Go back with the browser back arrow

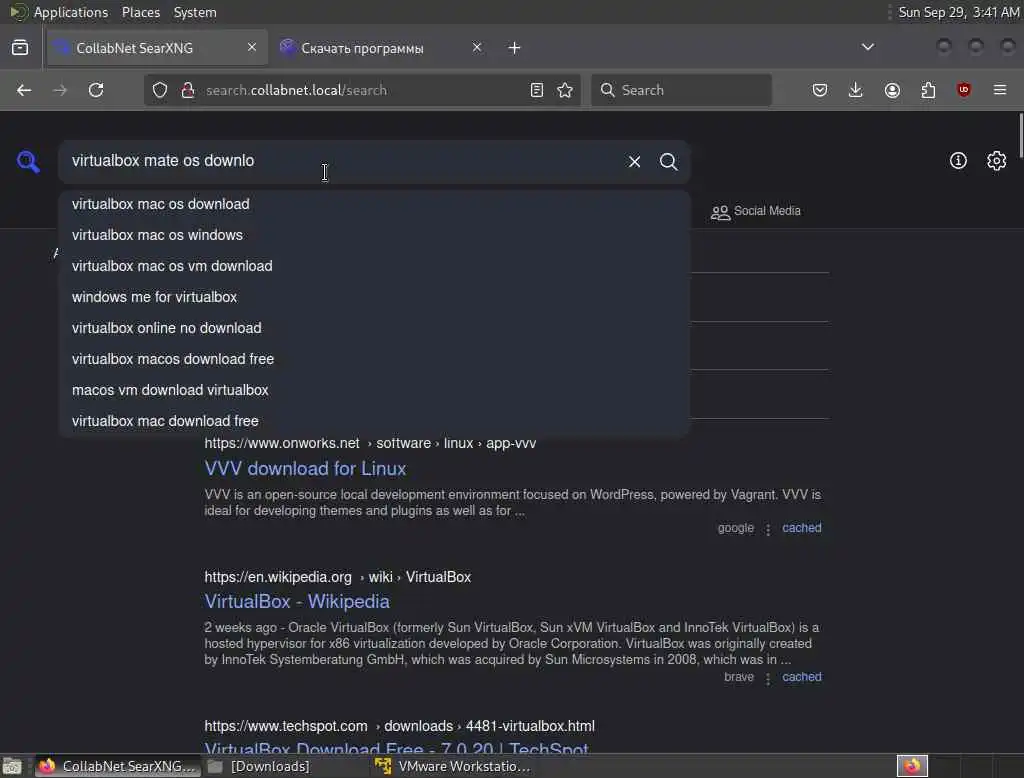click(x=24, y=90)
